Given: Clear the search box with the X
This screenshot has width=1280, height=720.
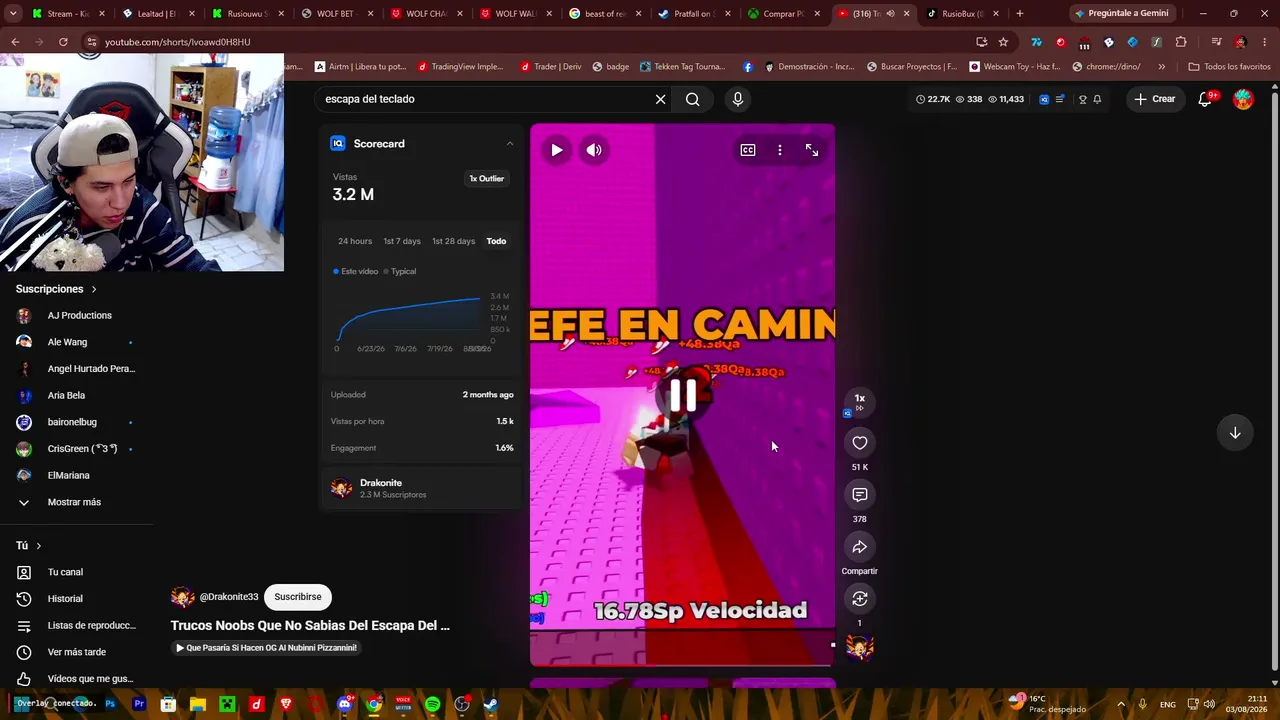Looking at the screenshot, I should [x=660, y=99].
